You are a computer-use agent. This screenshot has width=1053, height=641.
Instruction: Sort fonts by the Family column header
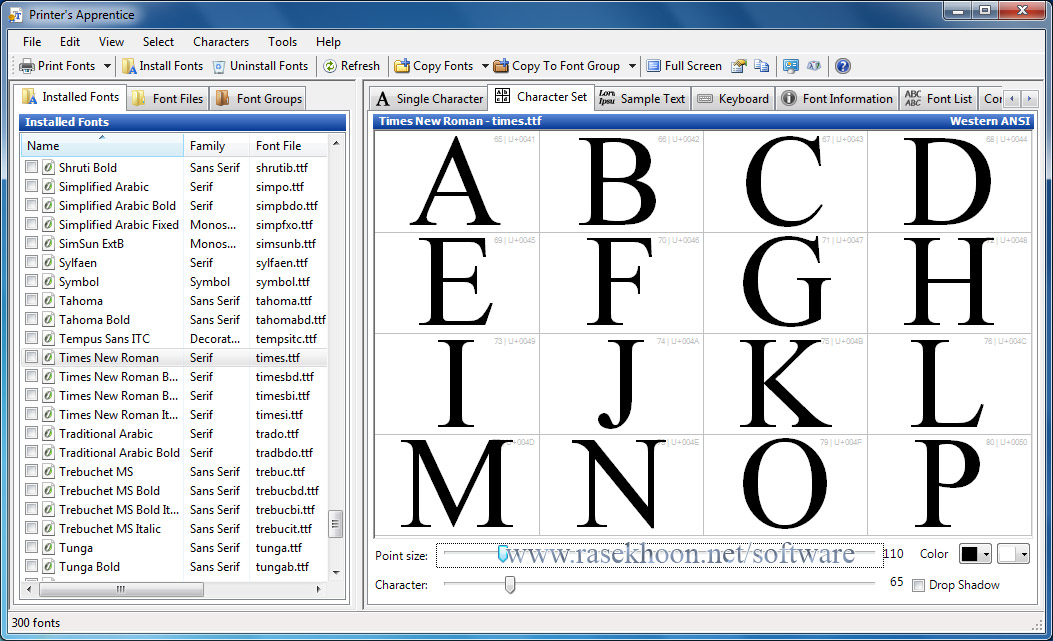coord(216,145)
